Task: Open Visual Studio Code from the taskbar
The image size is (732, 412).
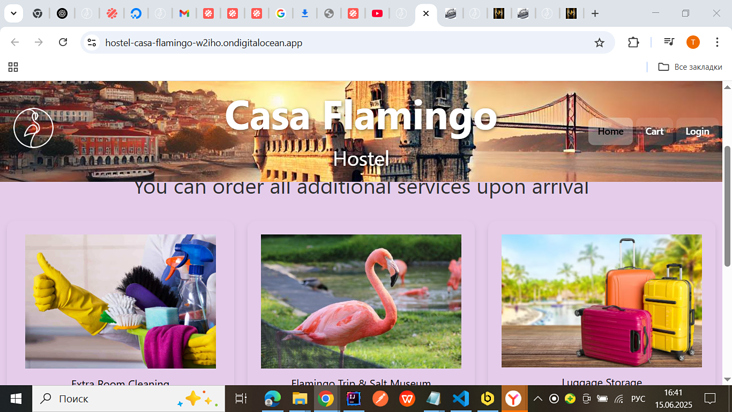Action: point(460,398)
